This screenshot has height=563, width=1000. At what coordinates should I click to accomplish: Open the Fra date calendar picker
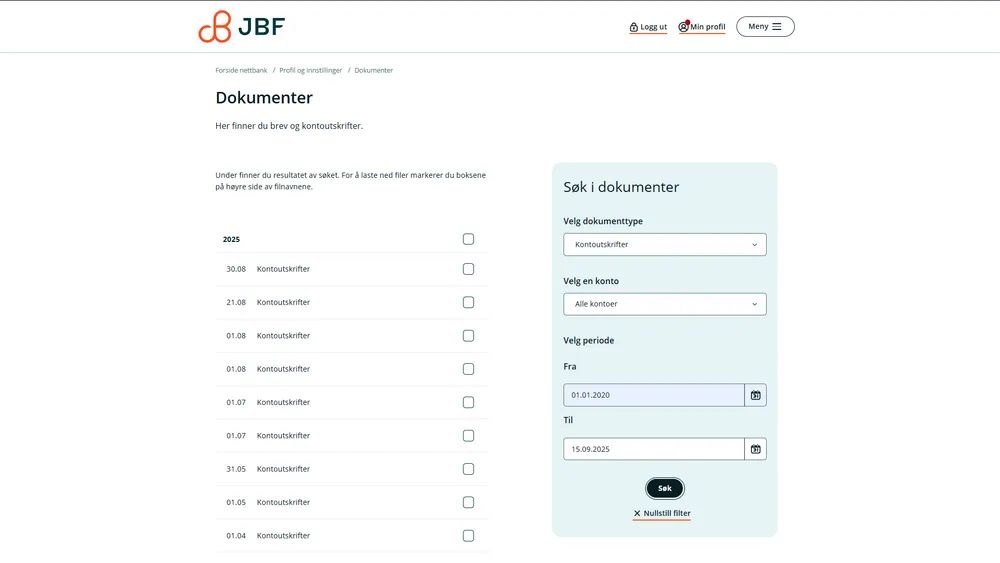pyautogui.click(x=756, y=395)
